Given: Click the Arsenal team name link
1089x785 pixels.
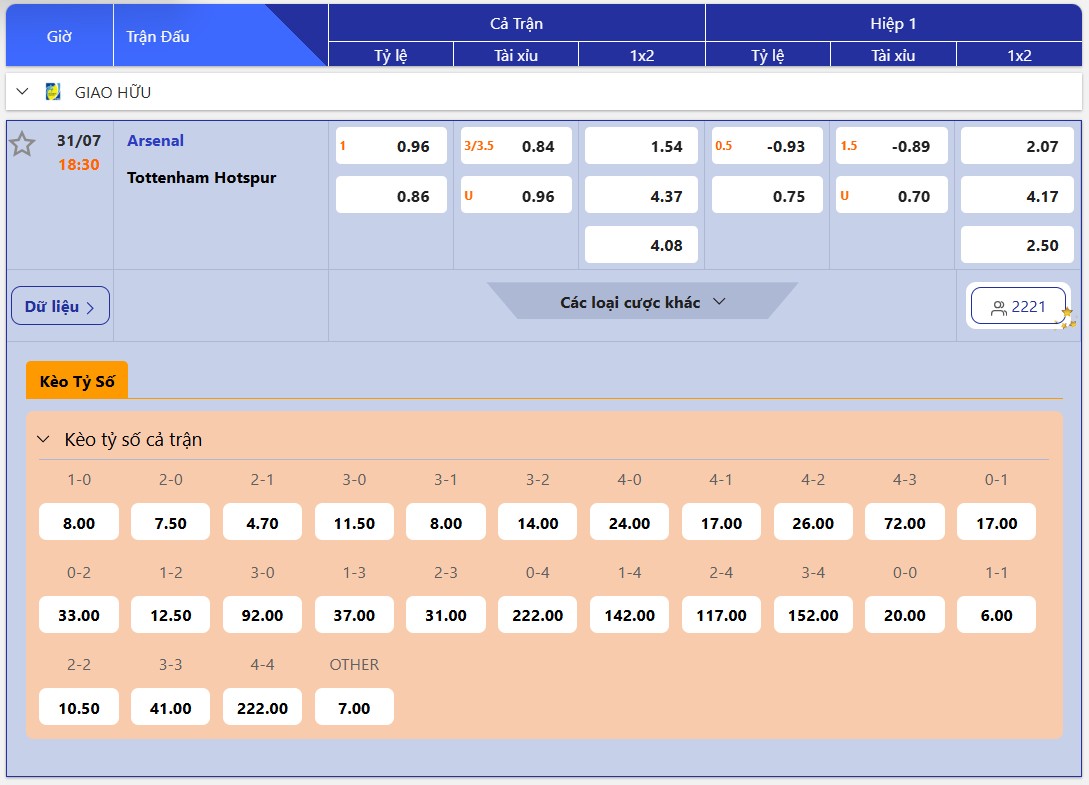Looking at the screenshot, I should pos(155,141).
